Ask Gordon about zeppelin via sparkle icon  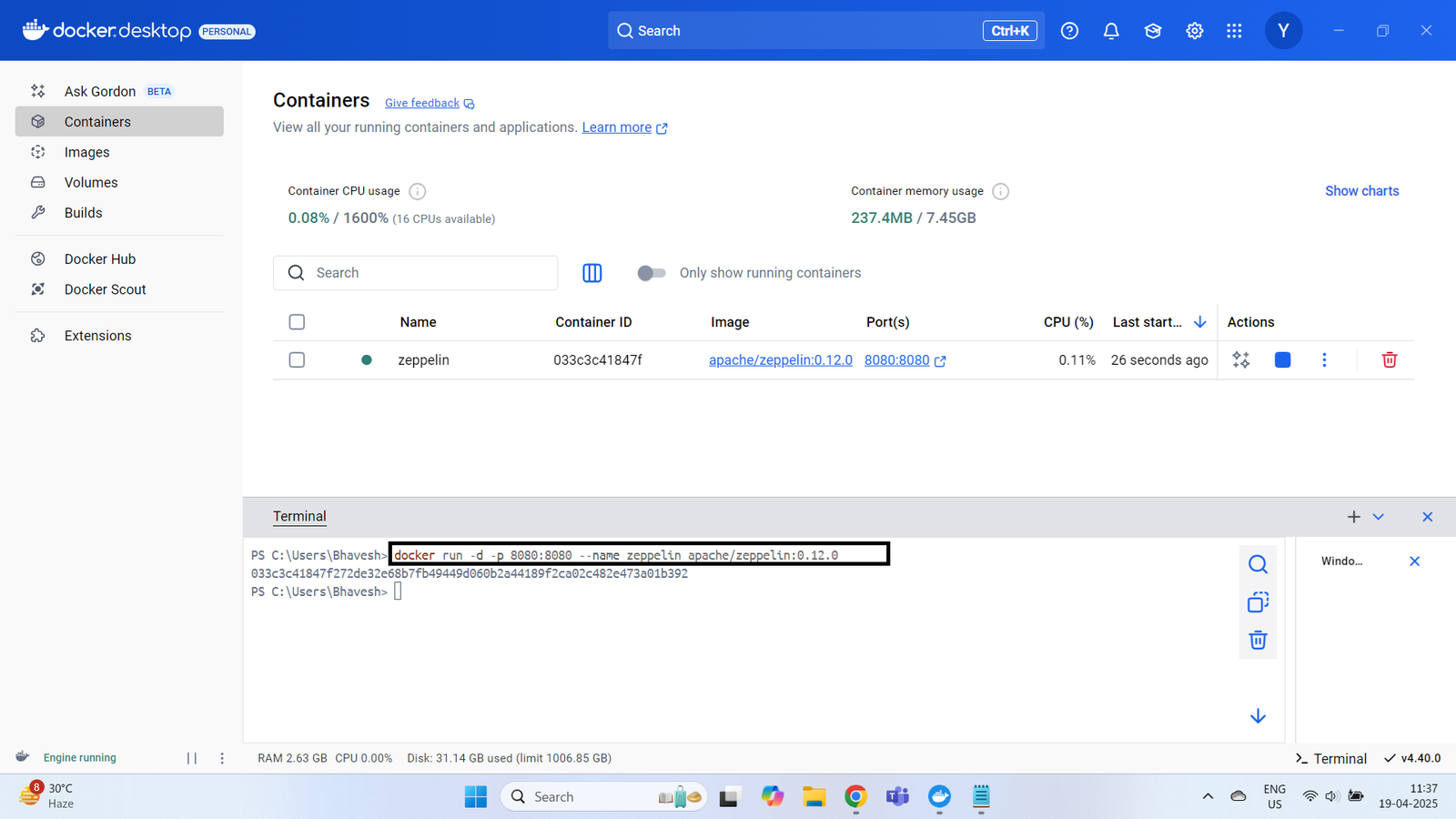tap(1241, 360)
